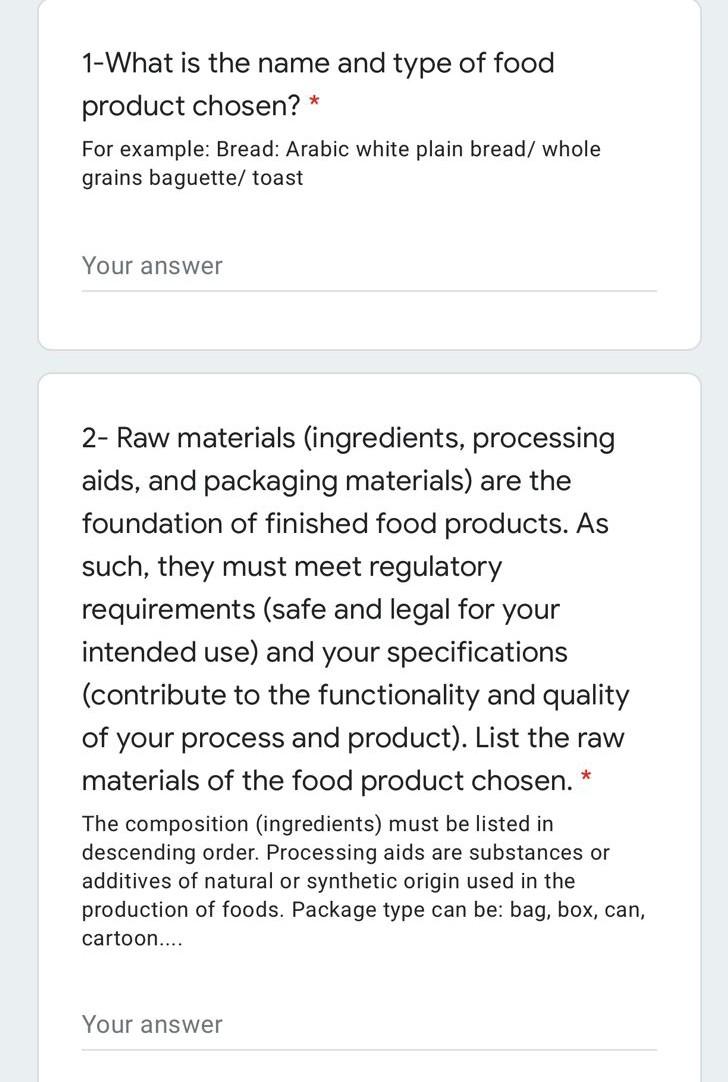Click the line '2- Raw materials (ingredients, processing'
This screenshot has width=728, height=1082.
click(x=348, y=439)
